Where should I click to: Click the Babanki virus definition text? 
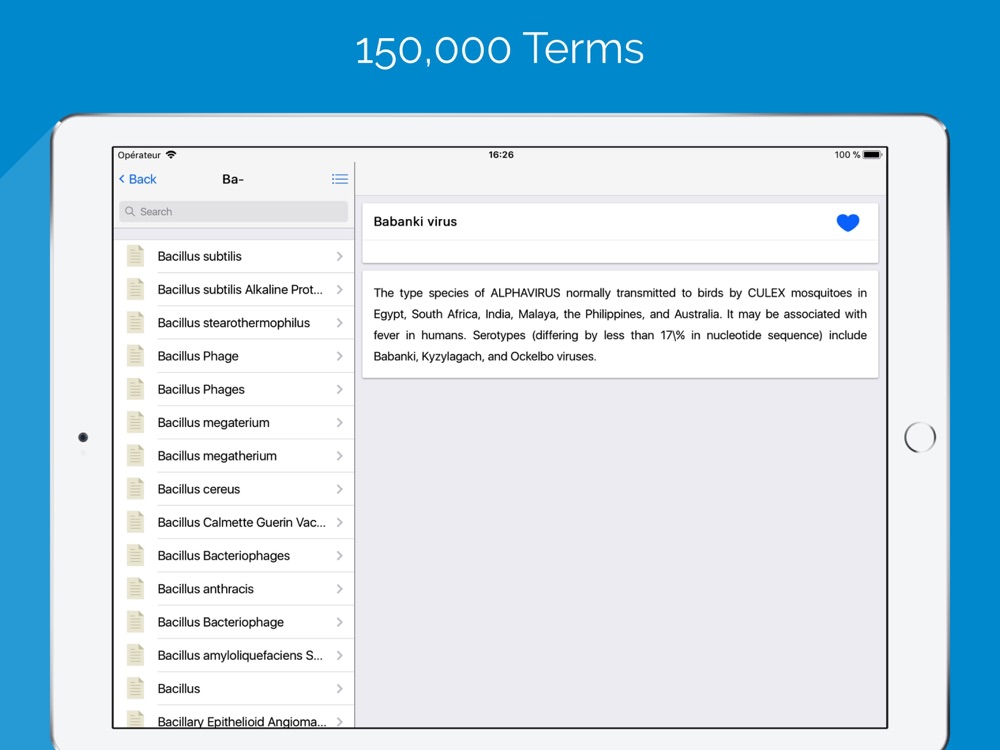click(620, 325)
